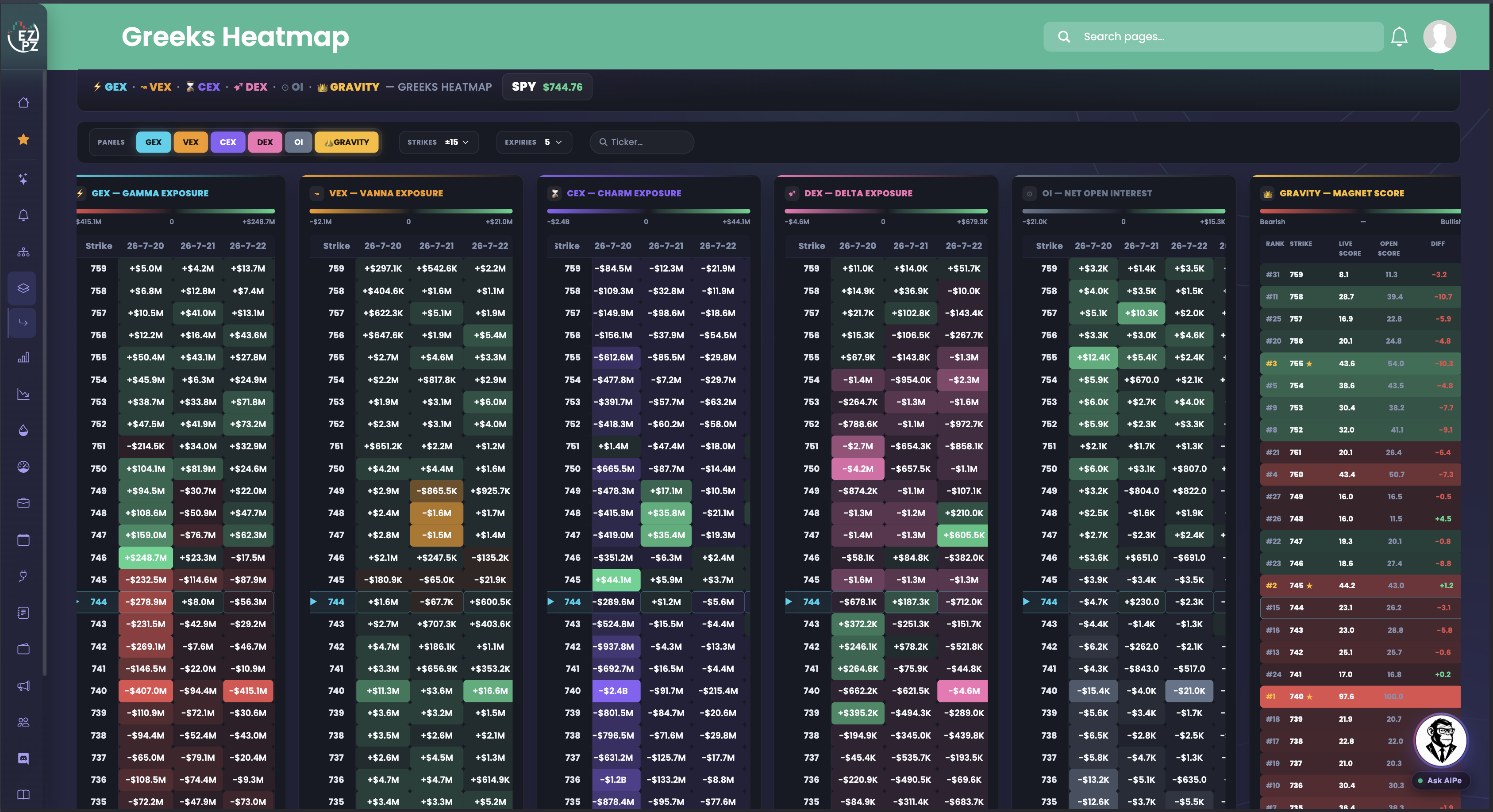Viewport: 1493px width, 812px height.
Task: Open the briefcase sidebar icon
Action: click(23, 503)
